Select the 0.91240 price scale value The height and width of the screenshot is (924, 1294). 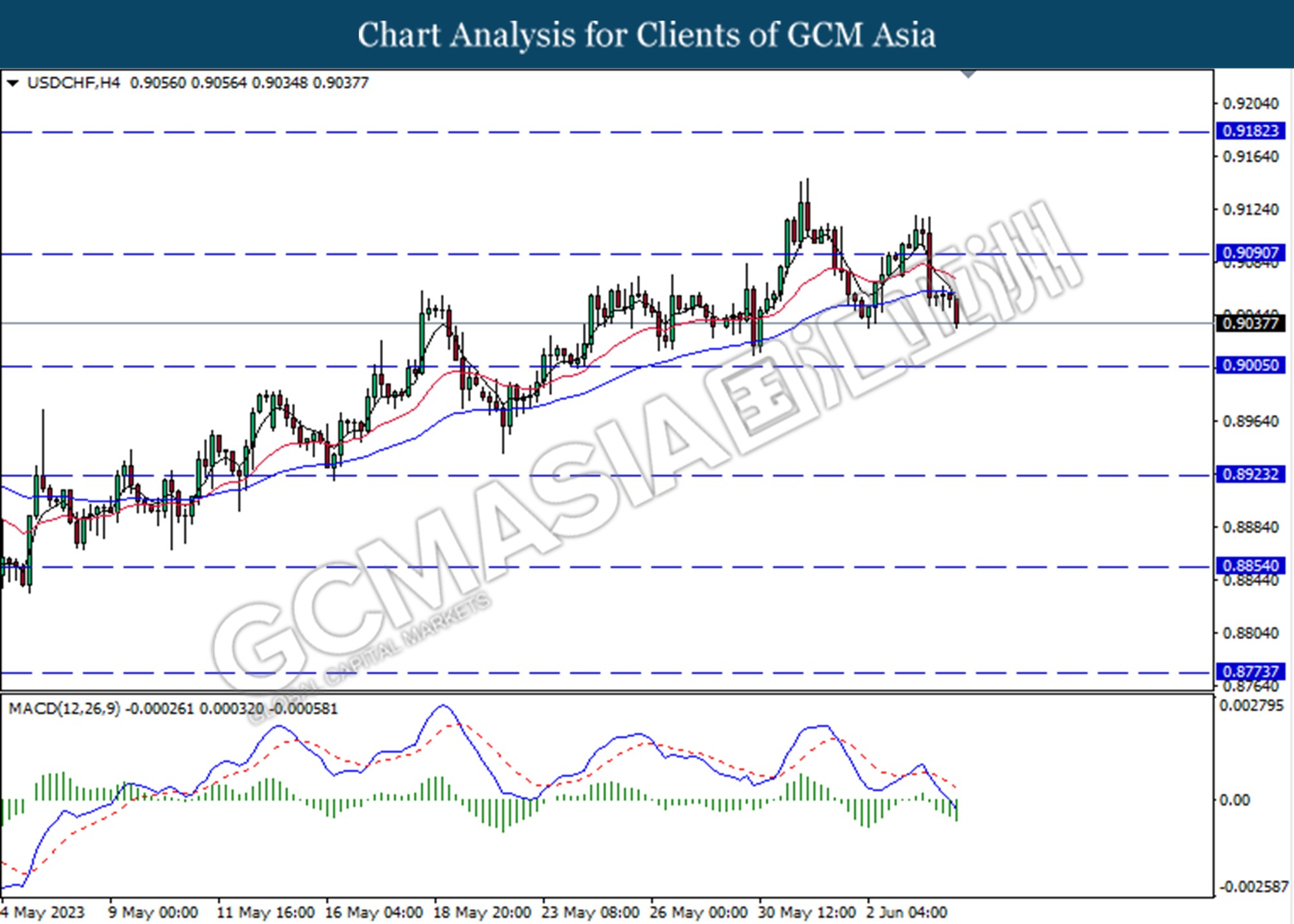click(x=1250, y=210)
